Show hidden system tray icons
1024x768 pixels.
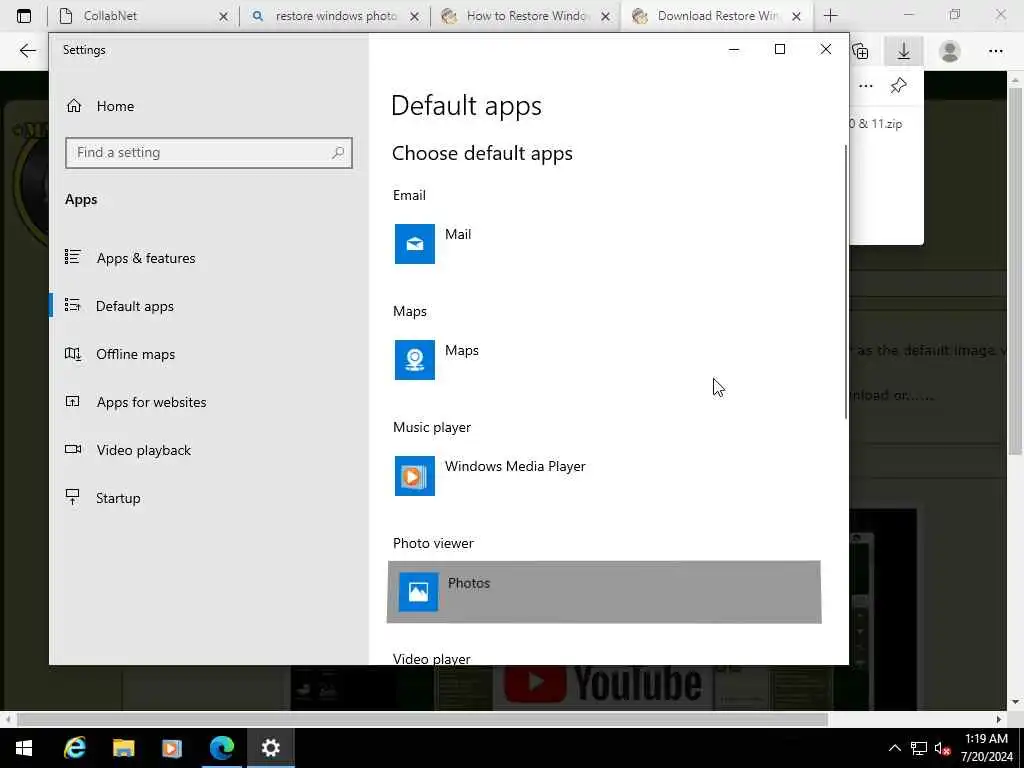click(x=895, y=748)
